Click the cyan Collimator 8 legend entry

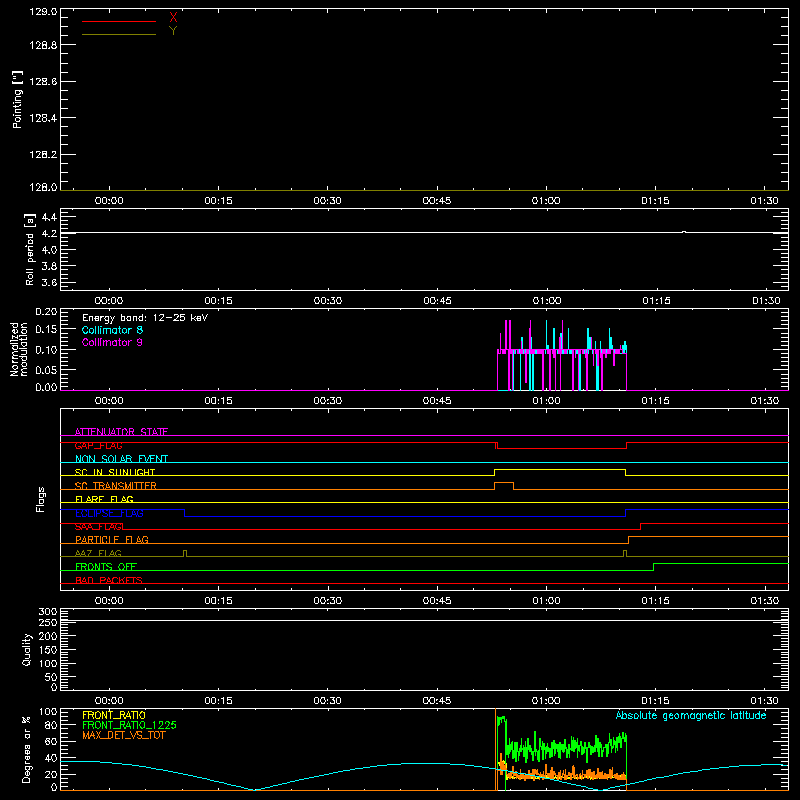[x=112, y=330]
